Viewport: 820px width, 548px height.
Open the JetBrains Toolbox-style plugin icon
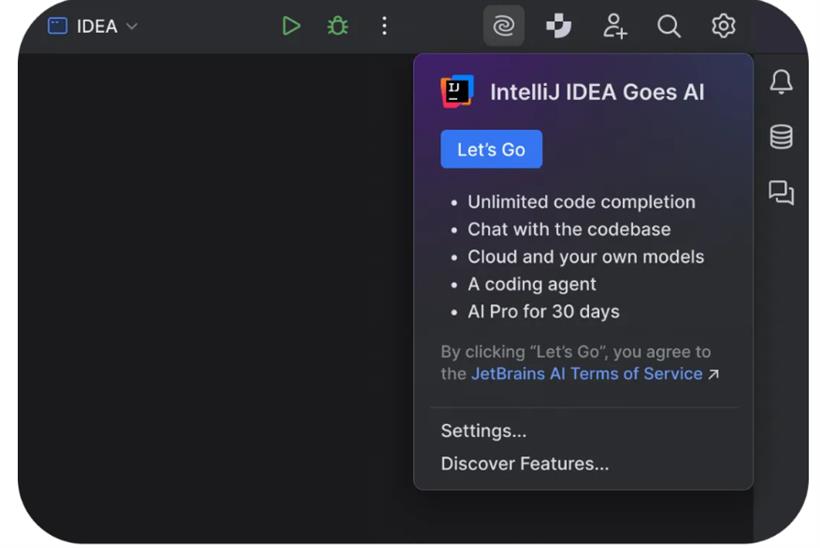click(x=559, y=26)
